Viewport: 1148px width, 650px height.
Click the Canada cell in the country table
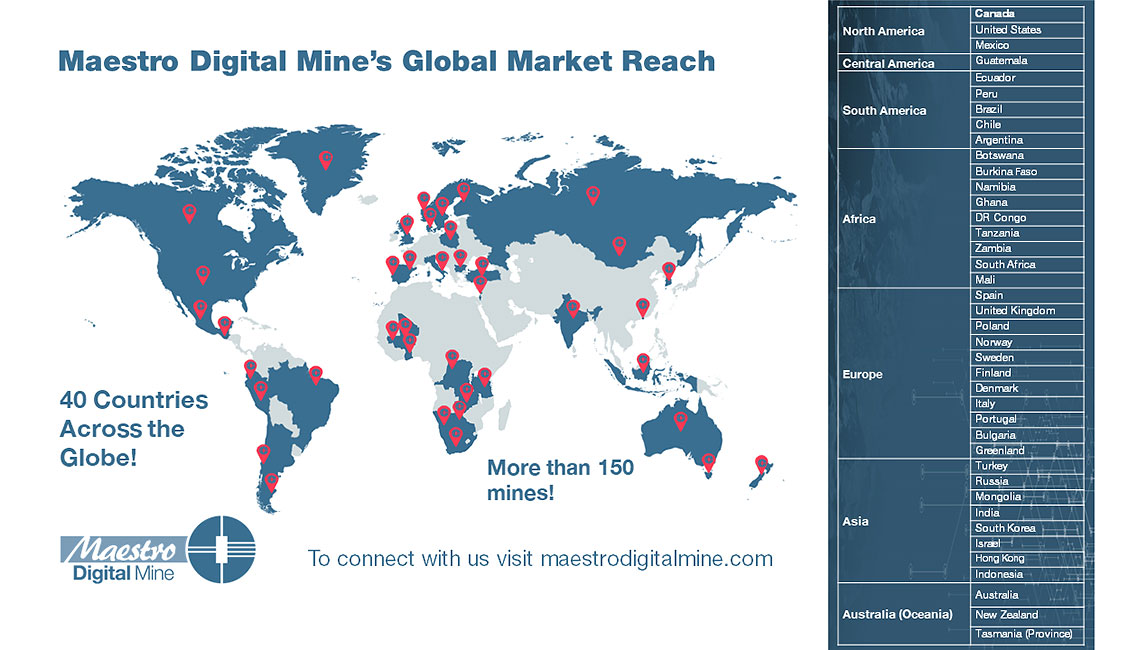[x=1027, y=14]
